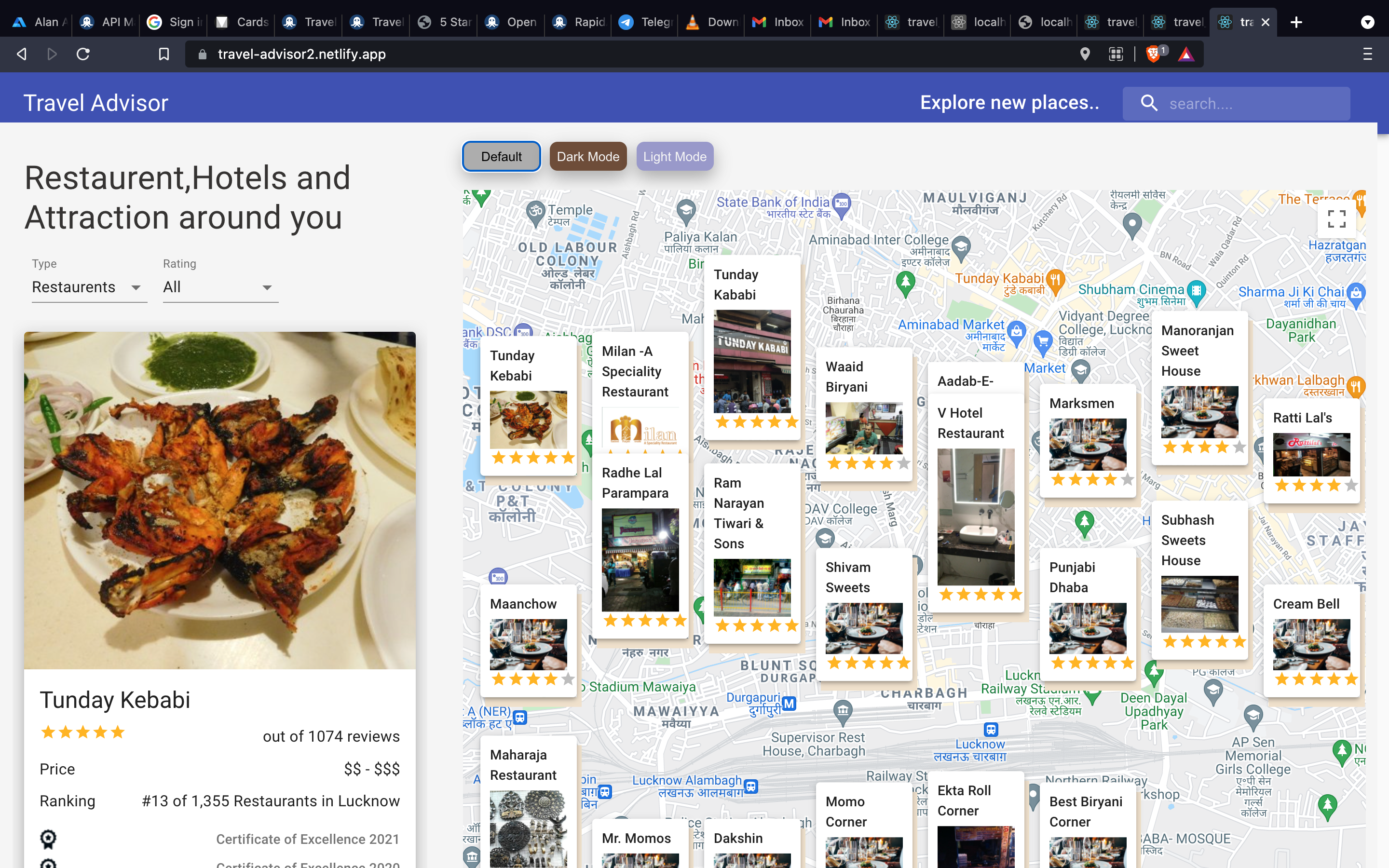Image resolution: width=1389 pixels, height=868 pixels.
Task: Click the search magnifier icon
Action: click(1148, 103)
